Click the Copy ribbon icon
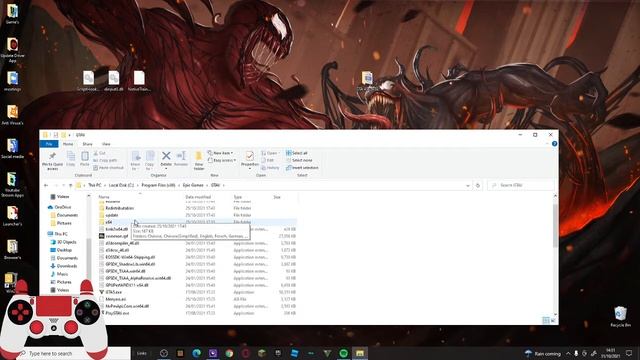The image size is (640, 360). [x=71, y=158]
